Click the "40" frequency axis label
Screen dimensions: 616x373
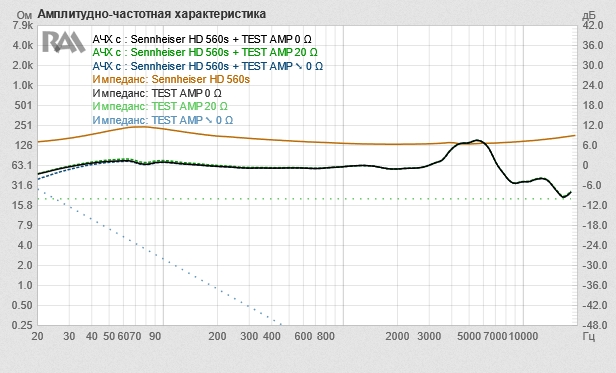coord(92,336)
